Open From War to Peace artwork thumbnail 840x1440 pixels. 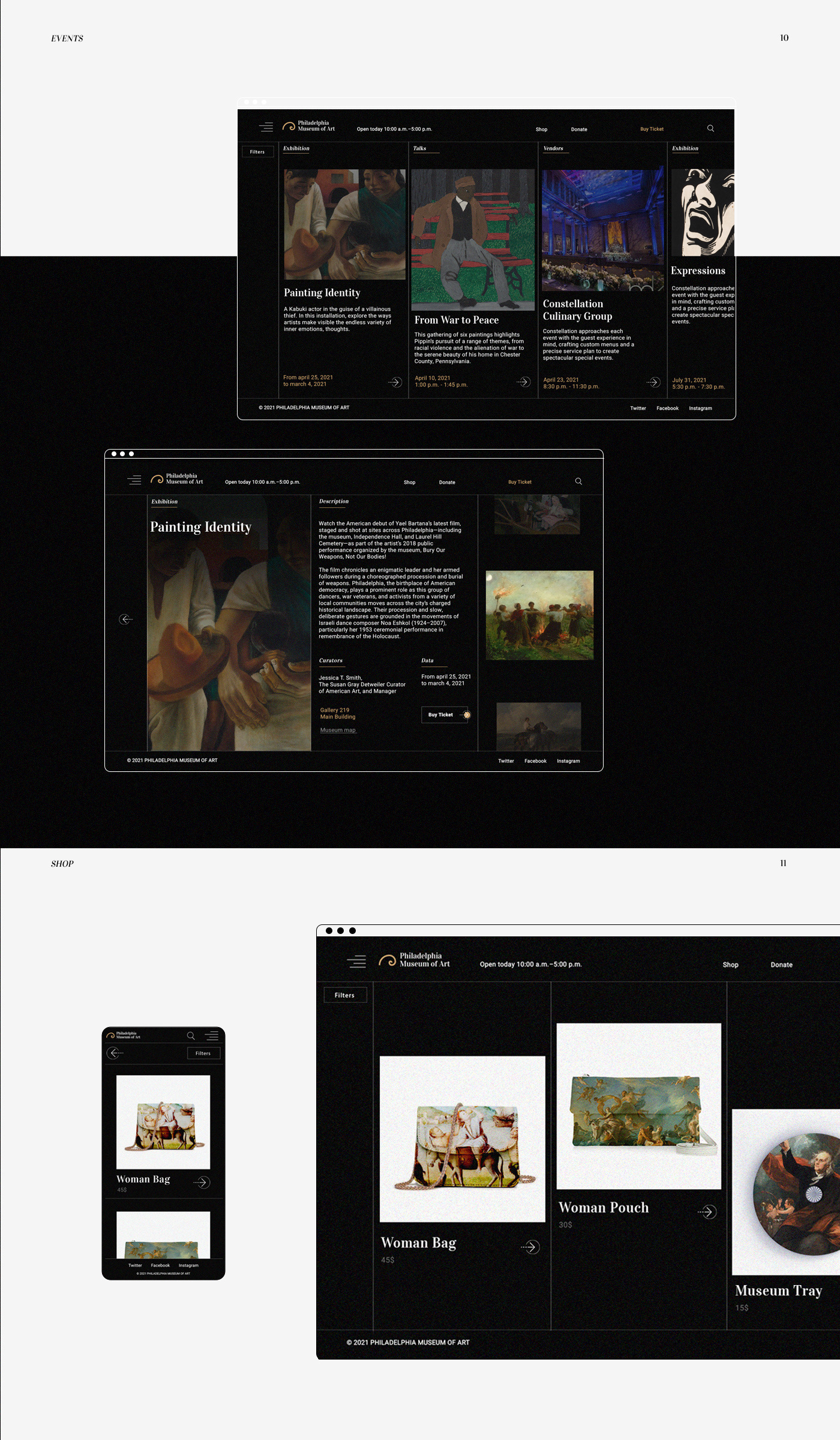pos(473,239)
